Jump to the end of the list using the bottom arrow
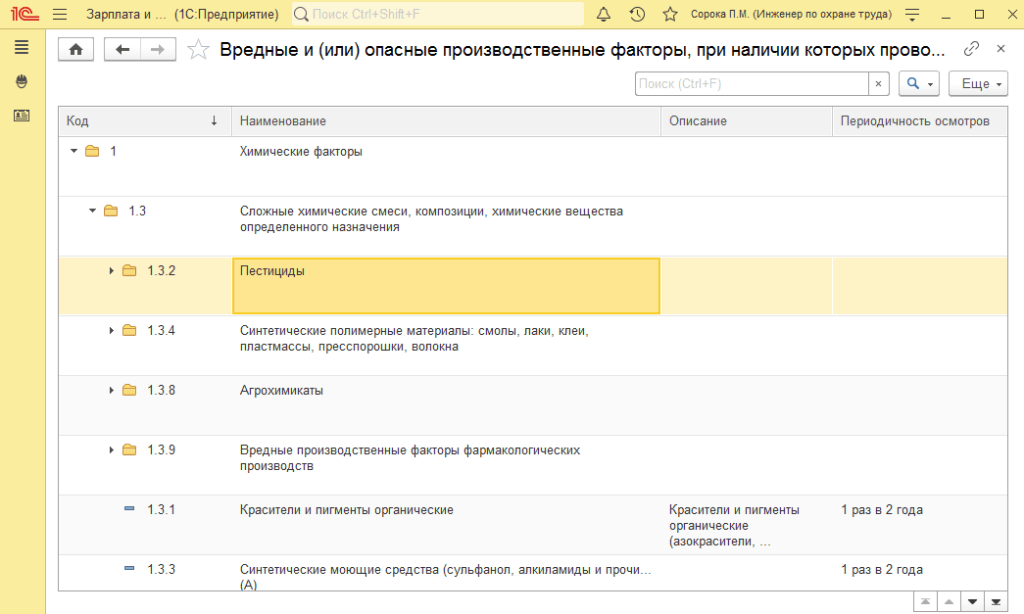The width and height of the screenshot is (1024, 614). click(x=994, y=601)
